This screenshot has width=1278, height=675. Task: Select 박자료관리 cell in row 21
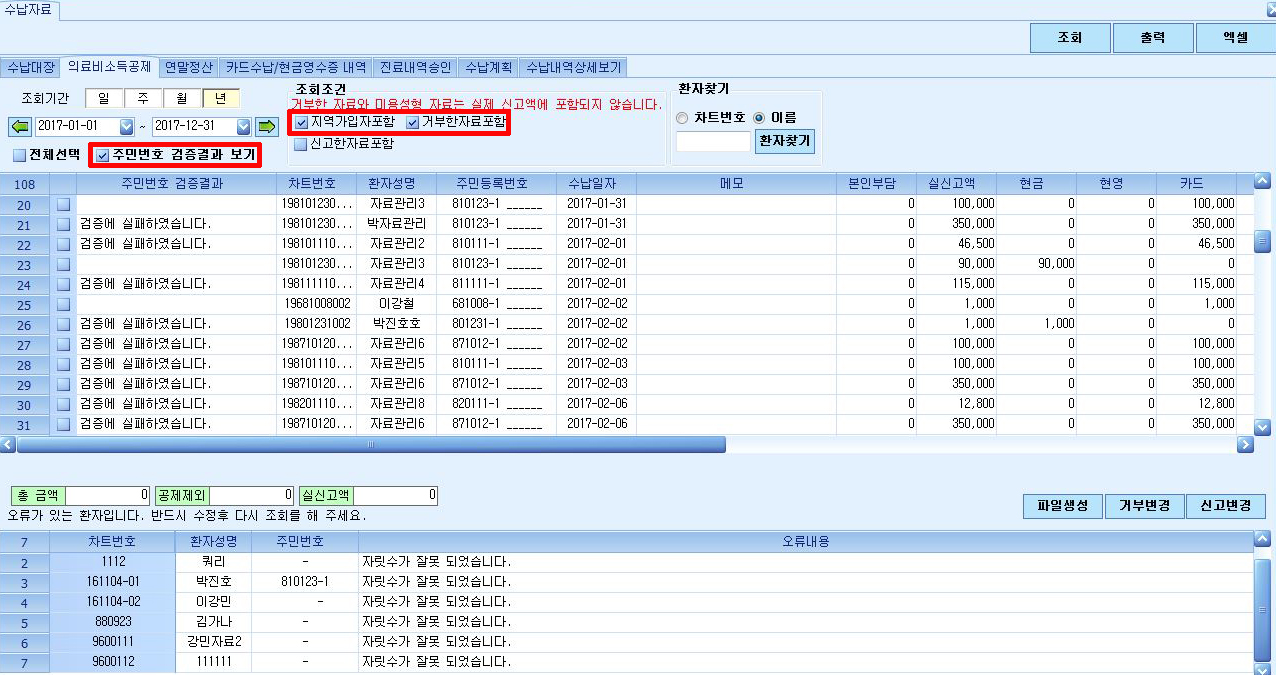click(x=397, y=224)
